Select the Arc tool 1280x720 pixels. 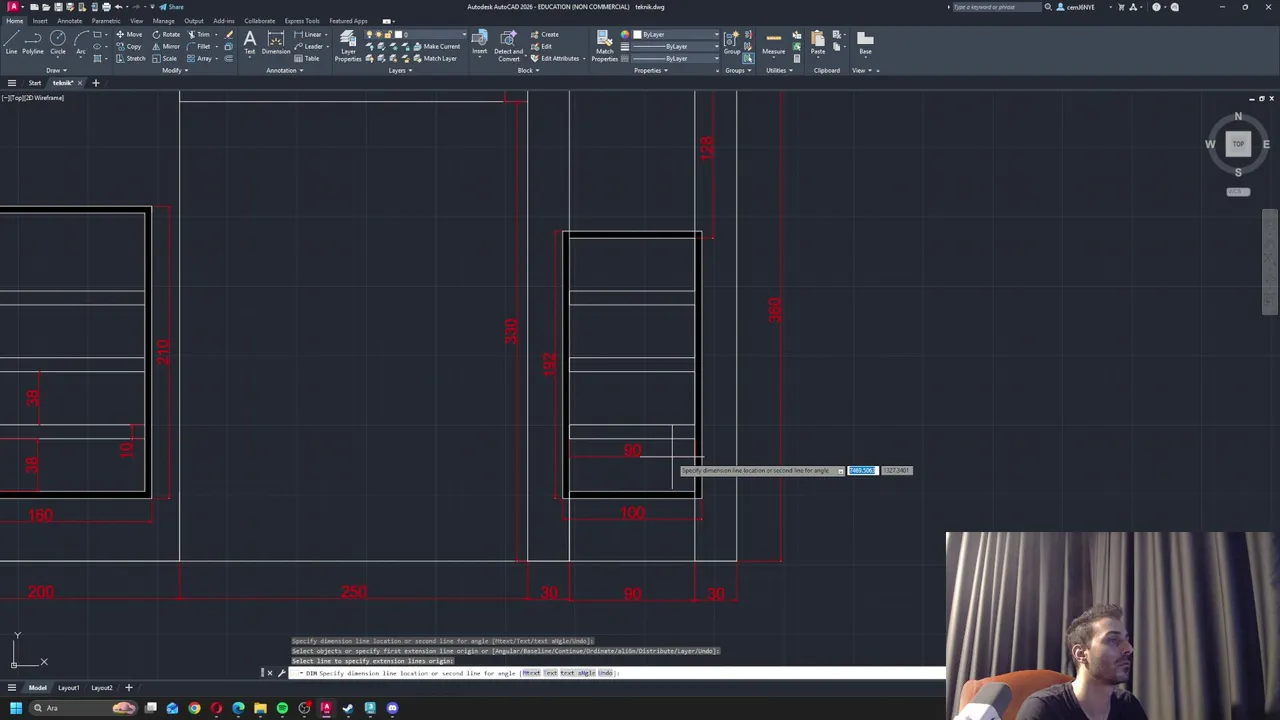pos(80,43)
